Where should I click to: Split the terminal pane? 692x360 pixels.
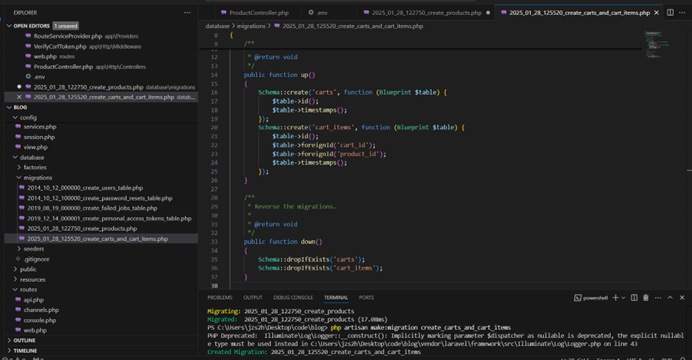coord(634,298)
